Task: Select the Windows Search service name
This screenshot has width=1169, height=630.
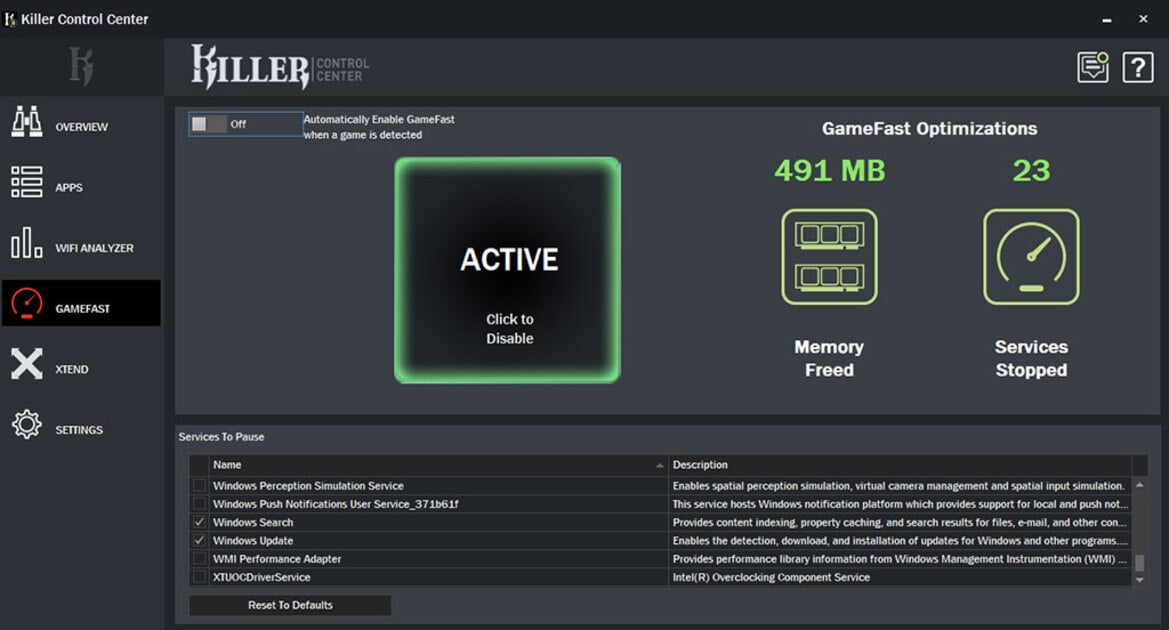Action: 253,522
